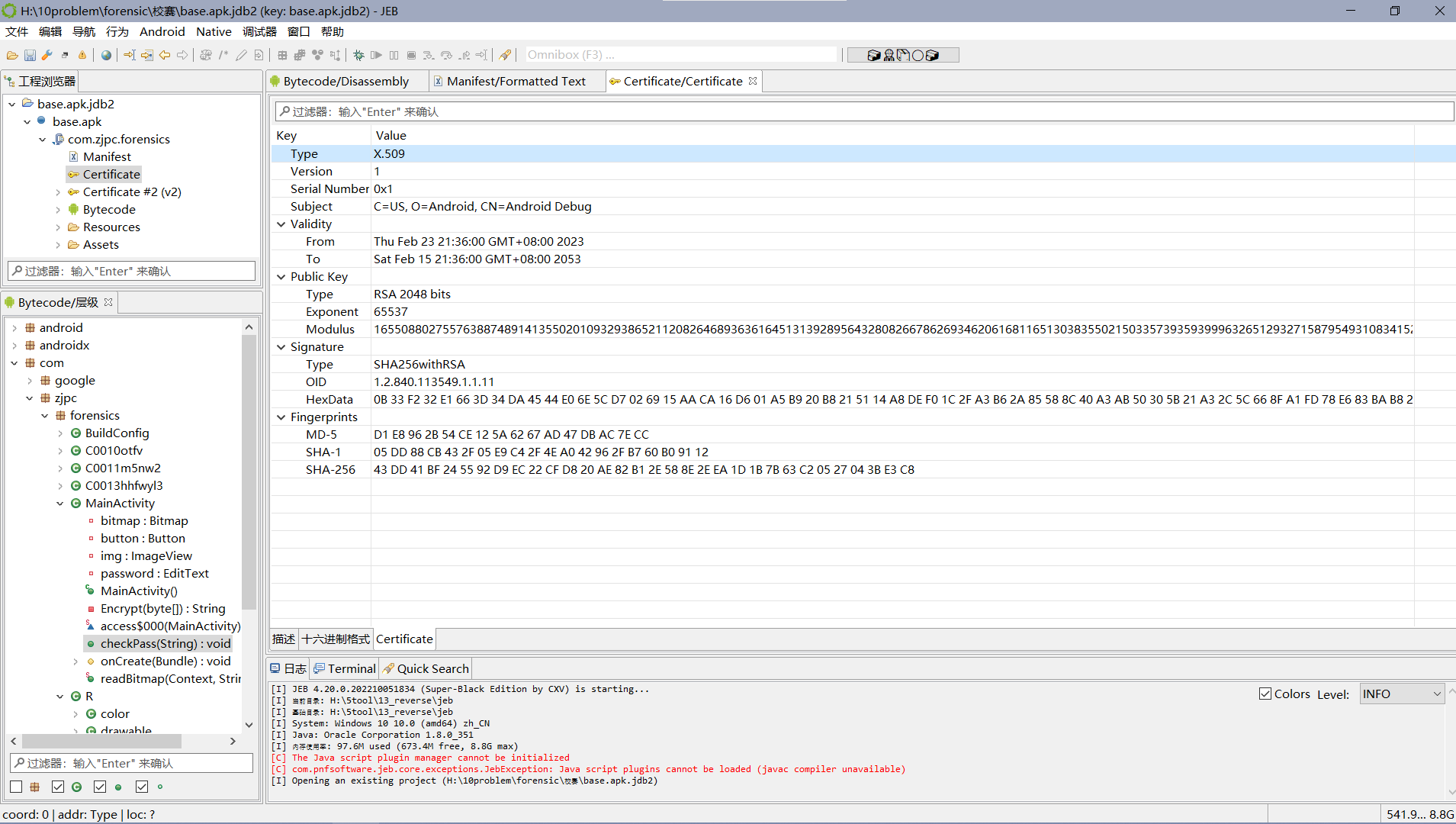Click the step-into debugger icon
1456x824 pixels.
[x=429, y=55]
